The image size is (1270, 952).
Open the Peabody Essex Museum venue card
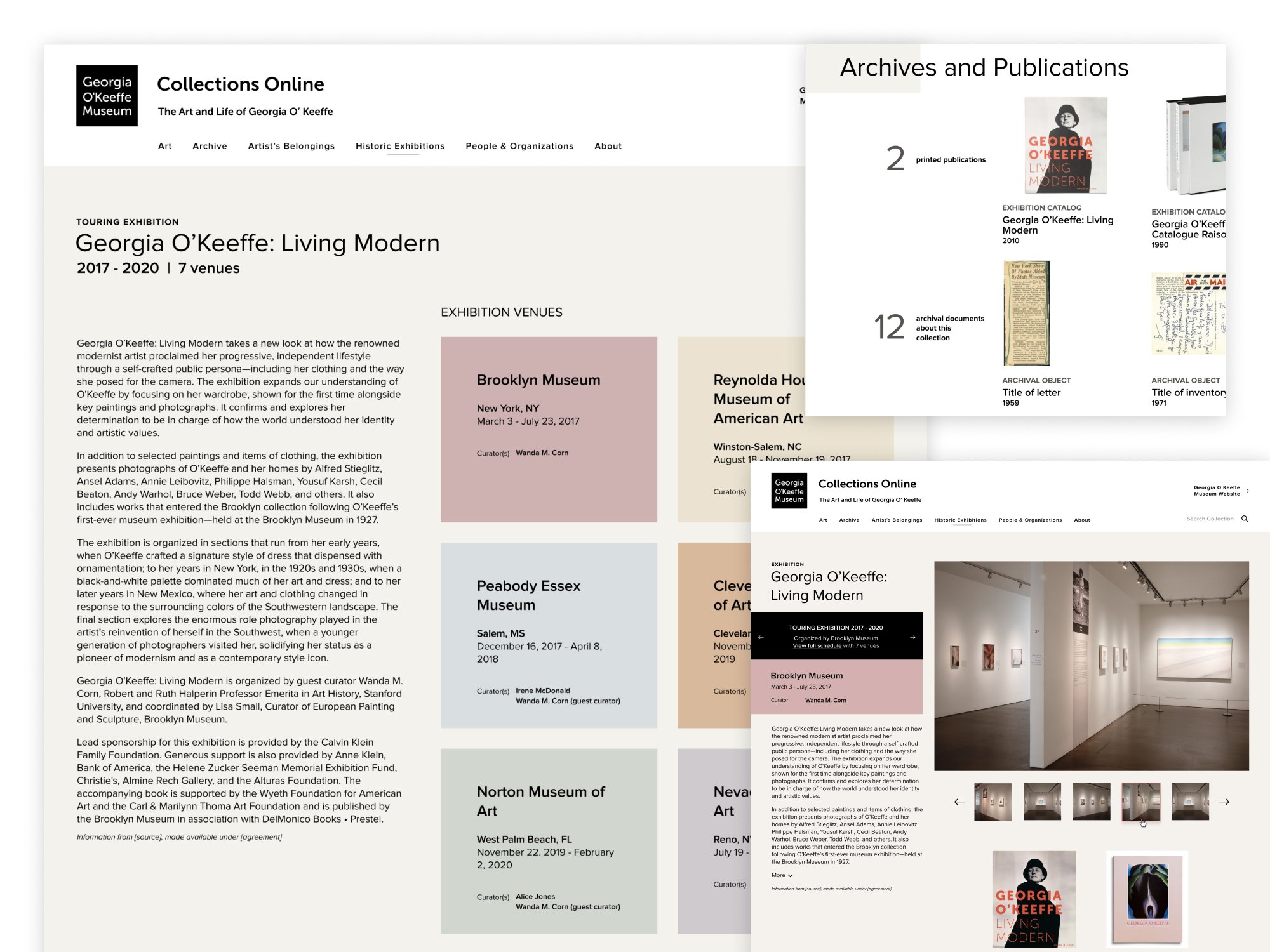549,635
